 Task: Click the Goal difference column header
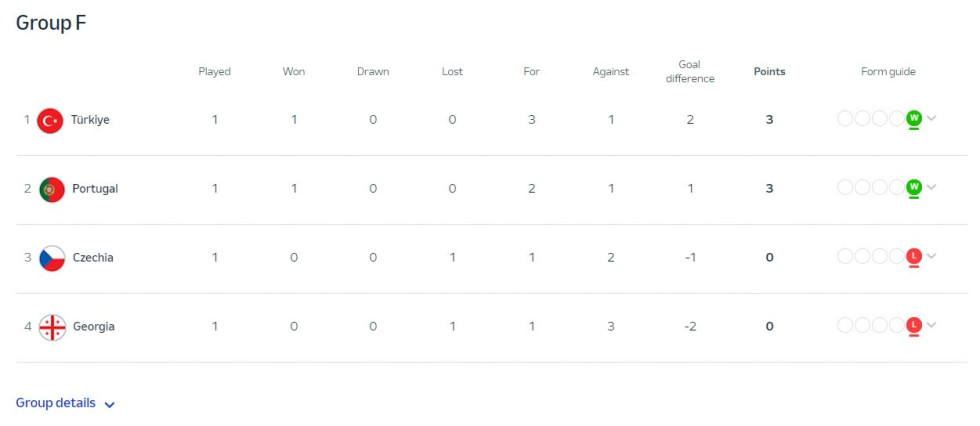(690, 72)
